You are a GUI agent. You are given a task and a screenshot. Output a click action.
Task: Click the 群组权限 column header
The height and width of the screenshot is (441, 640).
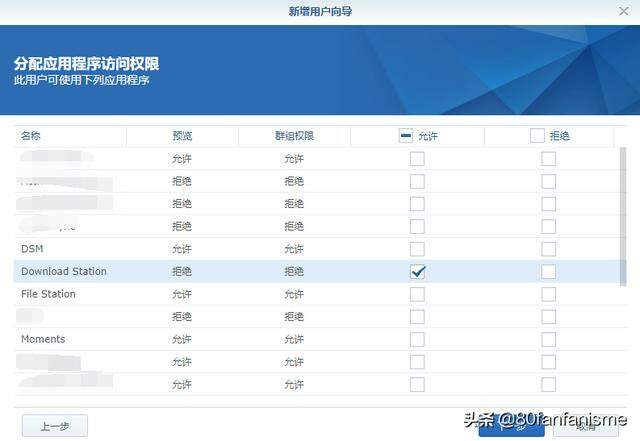click(294, 136)
